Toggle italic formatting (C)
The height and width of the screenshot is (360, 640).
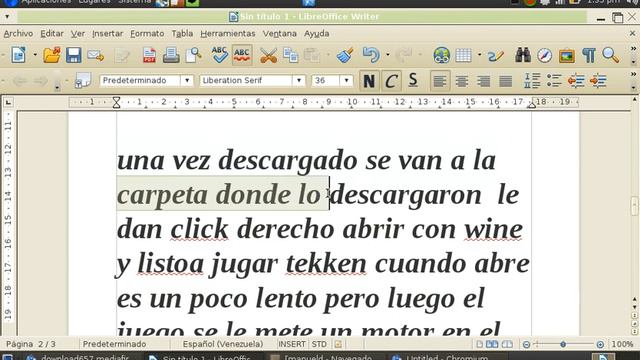pos(391,81)
